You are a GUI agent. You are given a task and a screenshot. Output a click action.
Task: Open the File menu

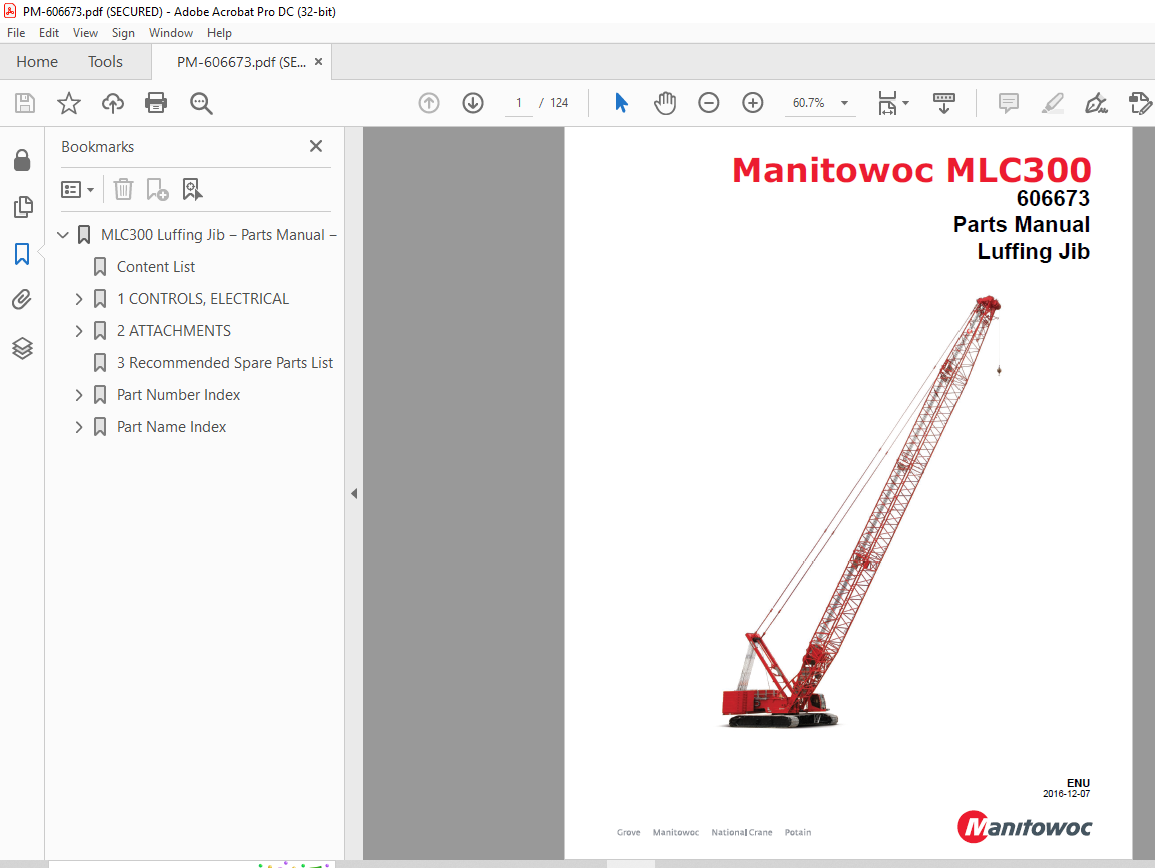(16, 33)
